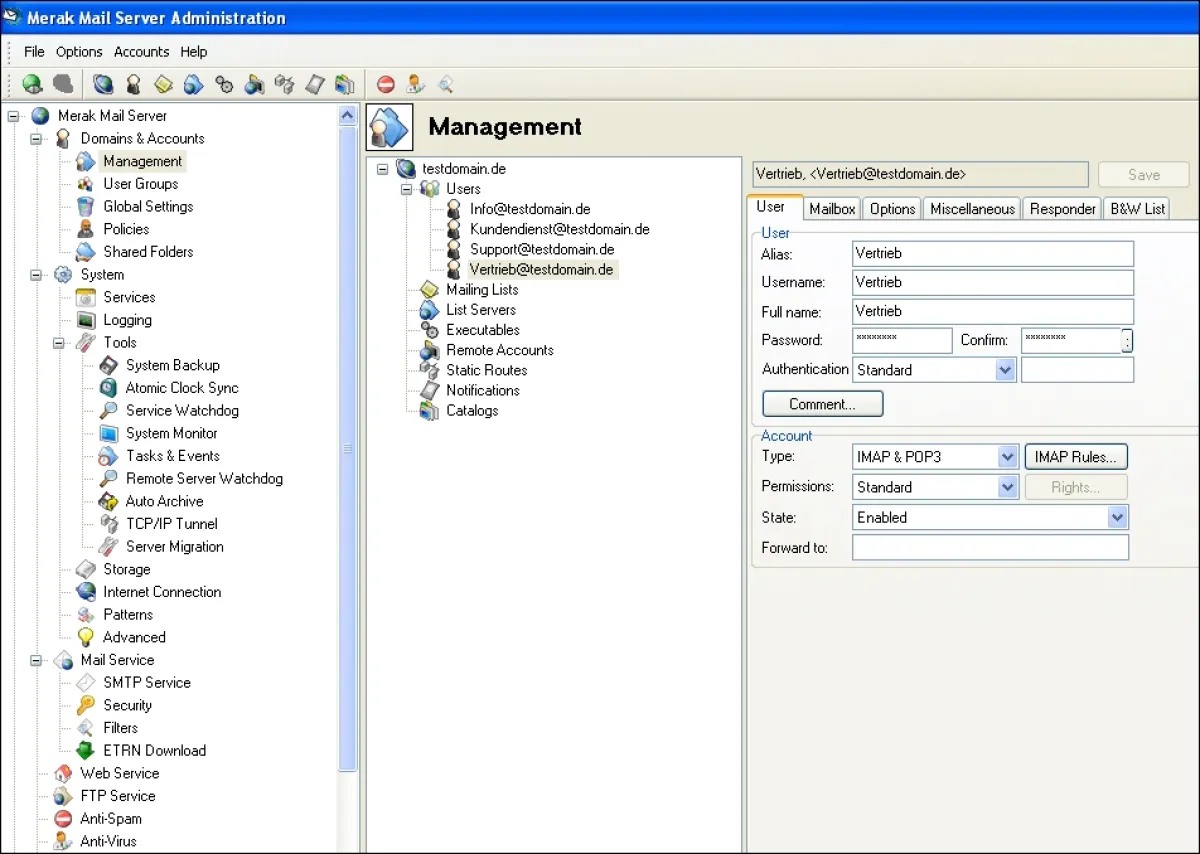The width and height of the screenshot is (1200, 854).
Task: Collapse the Tools tree node
Action: point(59,343)
